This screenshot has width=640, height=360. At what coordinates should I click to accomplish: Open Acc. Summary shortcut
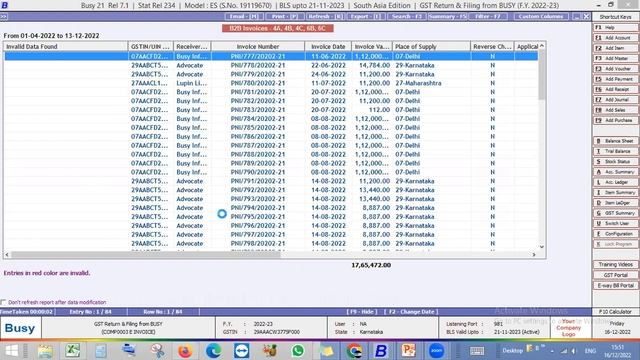[x=616, y=172]
